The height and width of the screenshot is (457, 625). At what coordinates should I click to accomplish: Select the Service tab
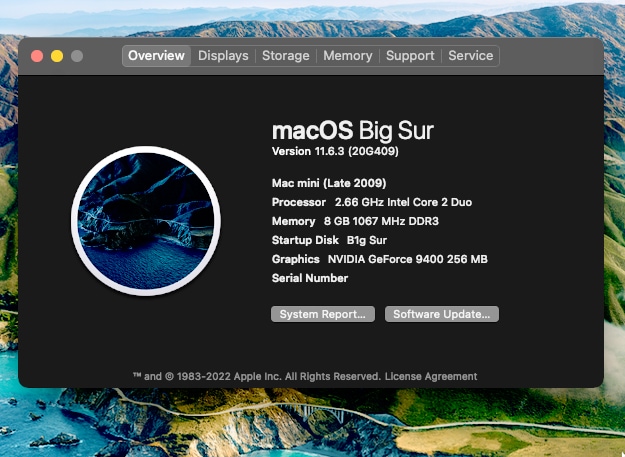[x=470, y=56]
